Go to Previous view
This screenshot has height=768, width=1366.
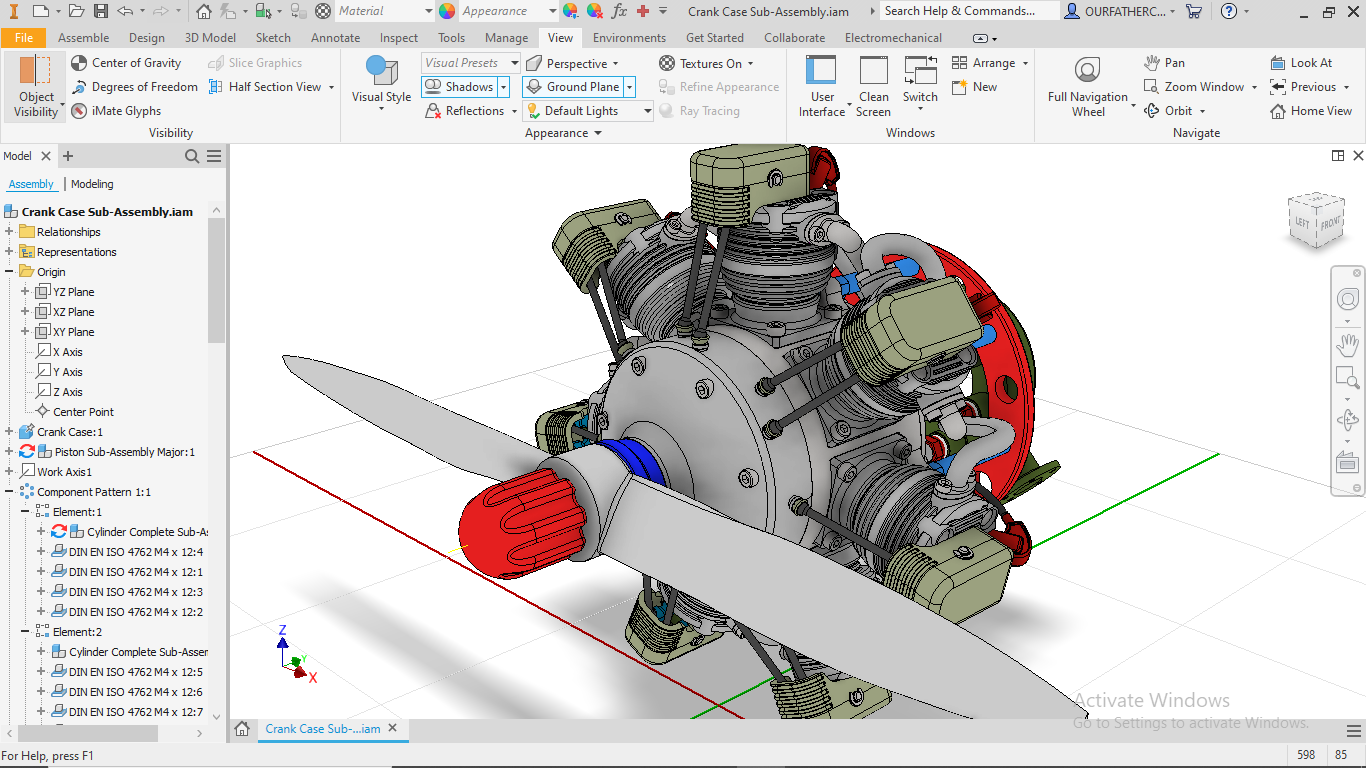click(x=1303, y=87)
